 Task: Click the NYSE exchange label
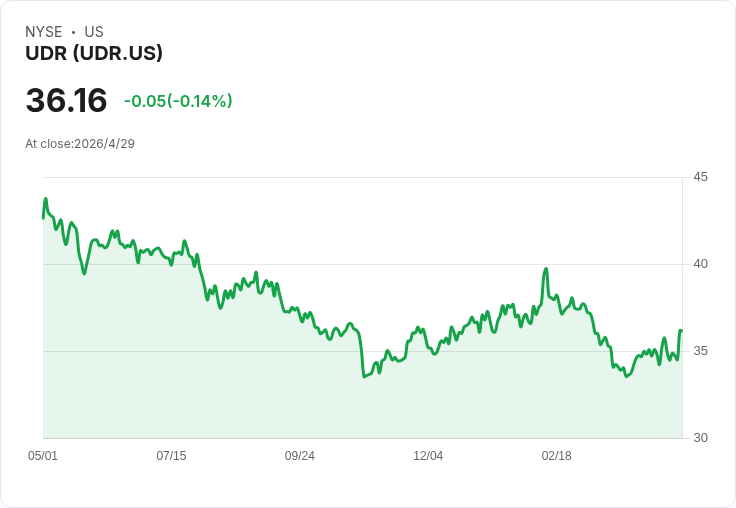pyautogui.click(x=43, y=32)
